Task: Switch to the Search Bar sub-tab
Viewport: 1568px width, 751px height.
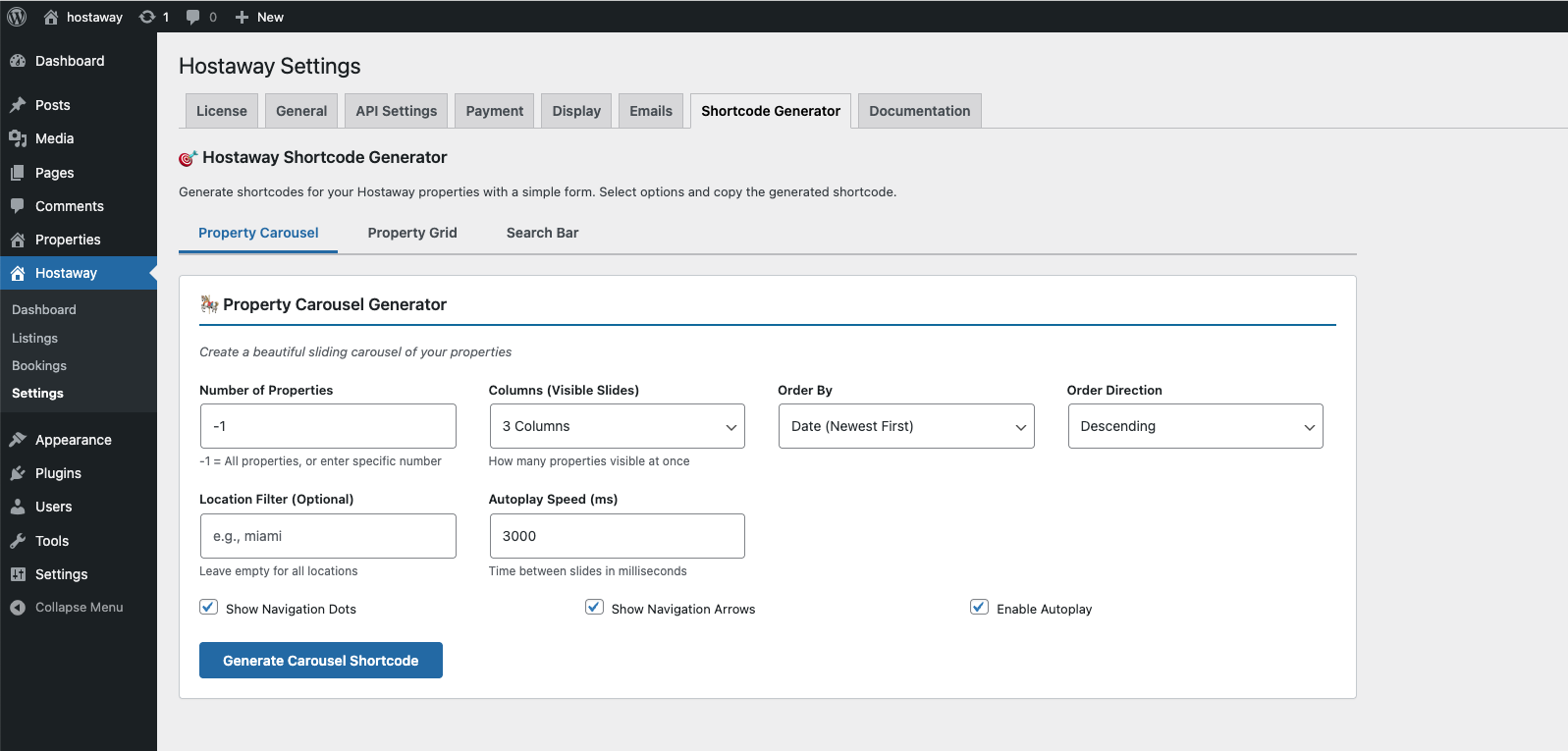Action: pos(542,233)
